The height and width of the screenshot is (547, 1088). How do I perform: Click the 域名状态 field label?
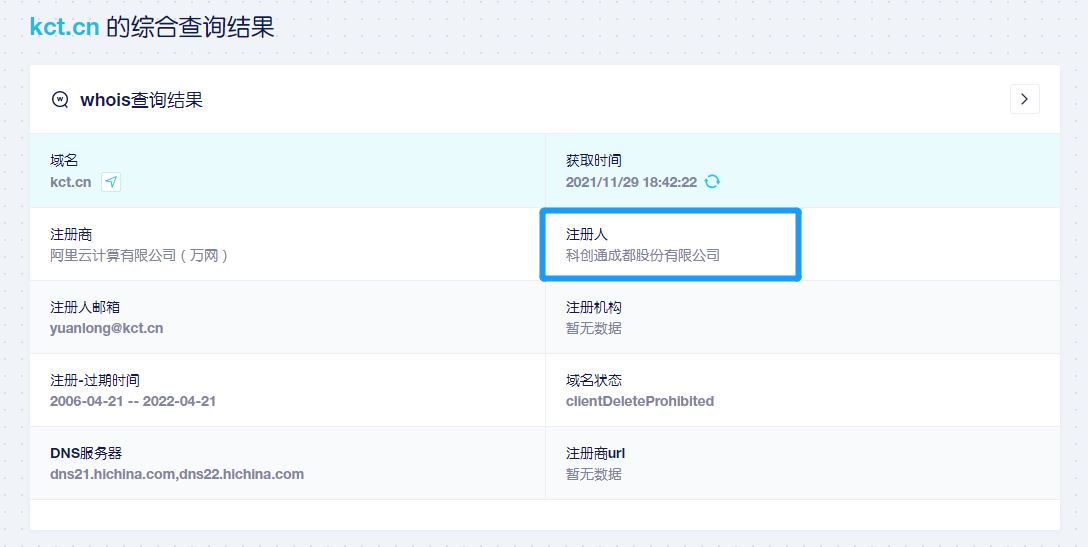point(593,380)
